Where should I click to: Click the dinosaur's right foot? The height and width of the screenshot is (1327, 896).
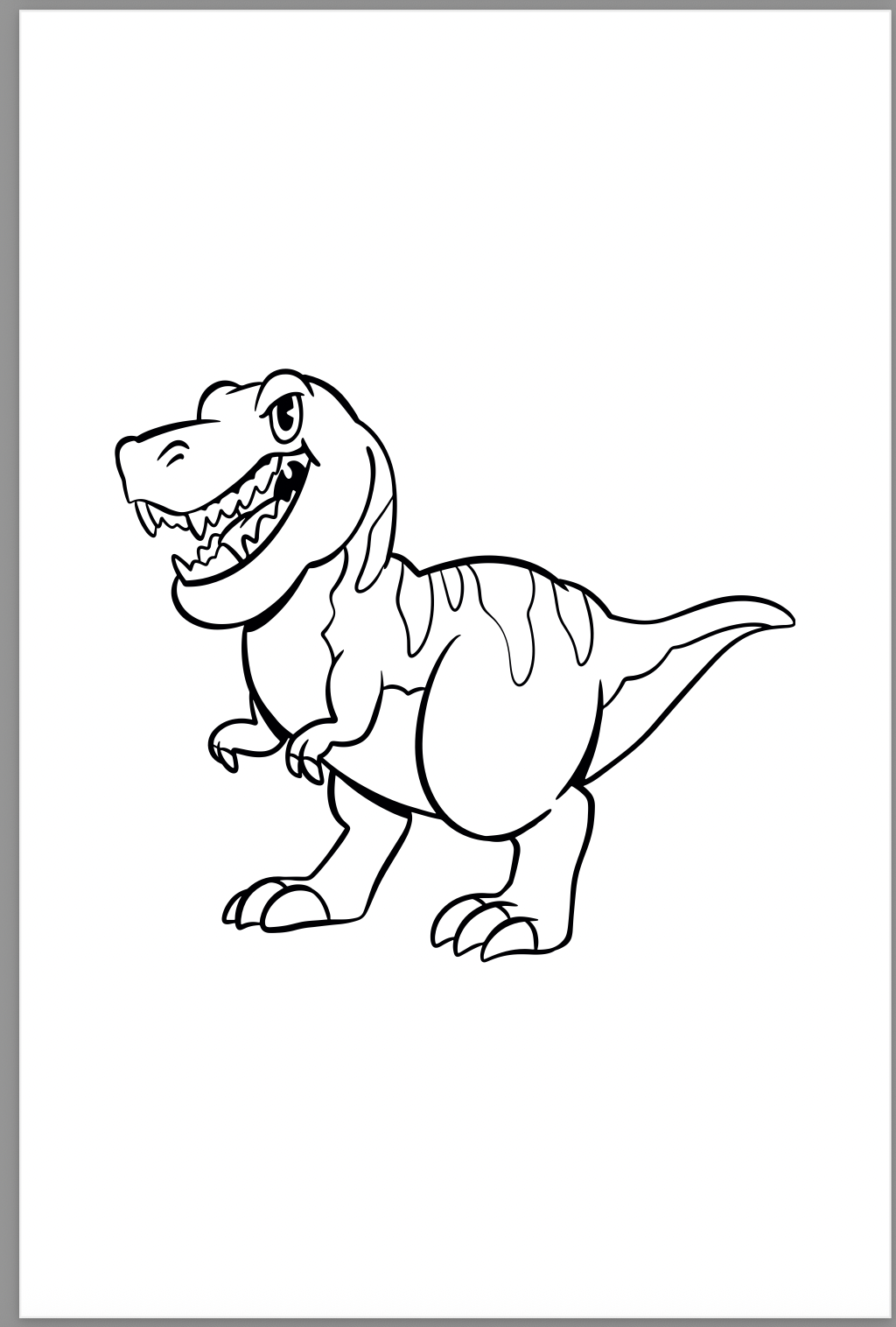pos(490,928)
